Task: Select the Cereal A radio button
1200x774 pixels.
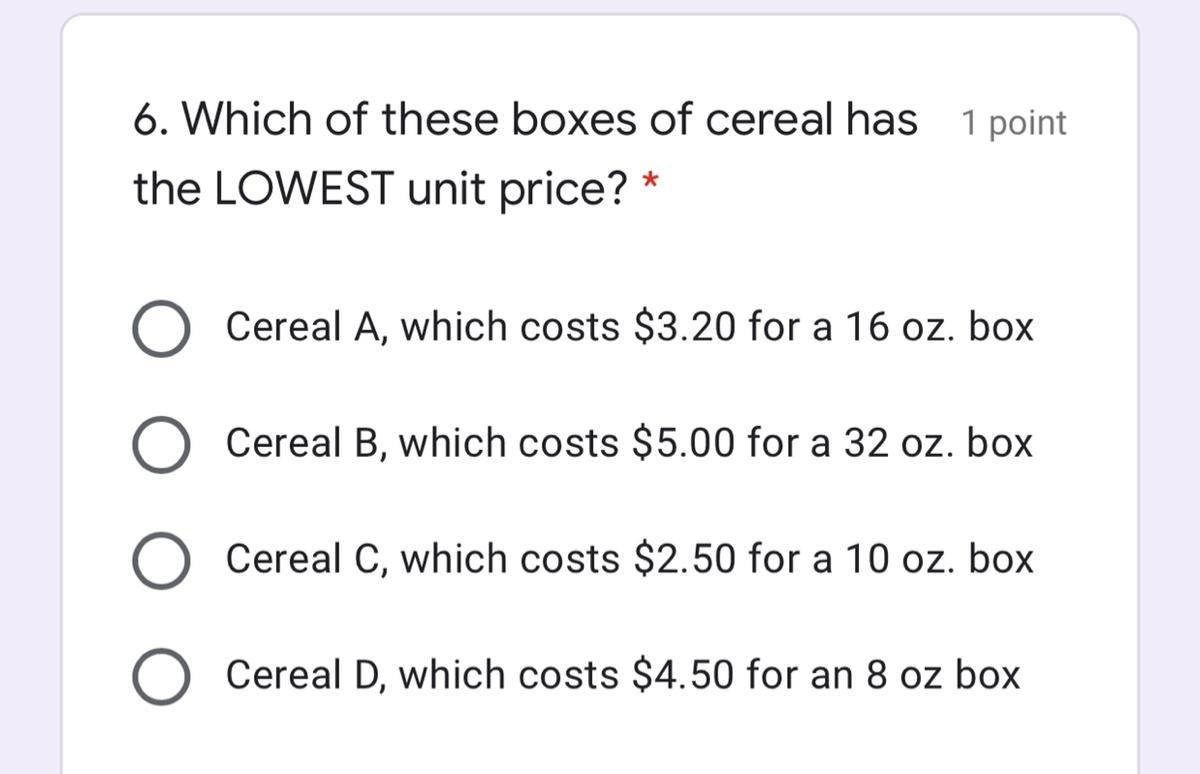Action: [x=161, y=329]
